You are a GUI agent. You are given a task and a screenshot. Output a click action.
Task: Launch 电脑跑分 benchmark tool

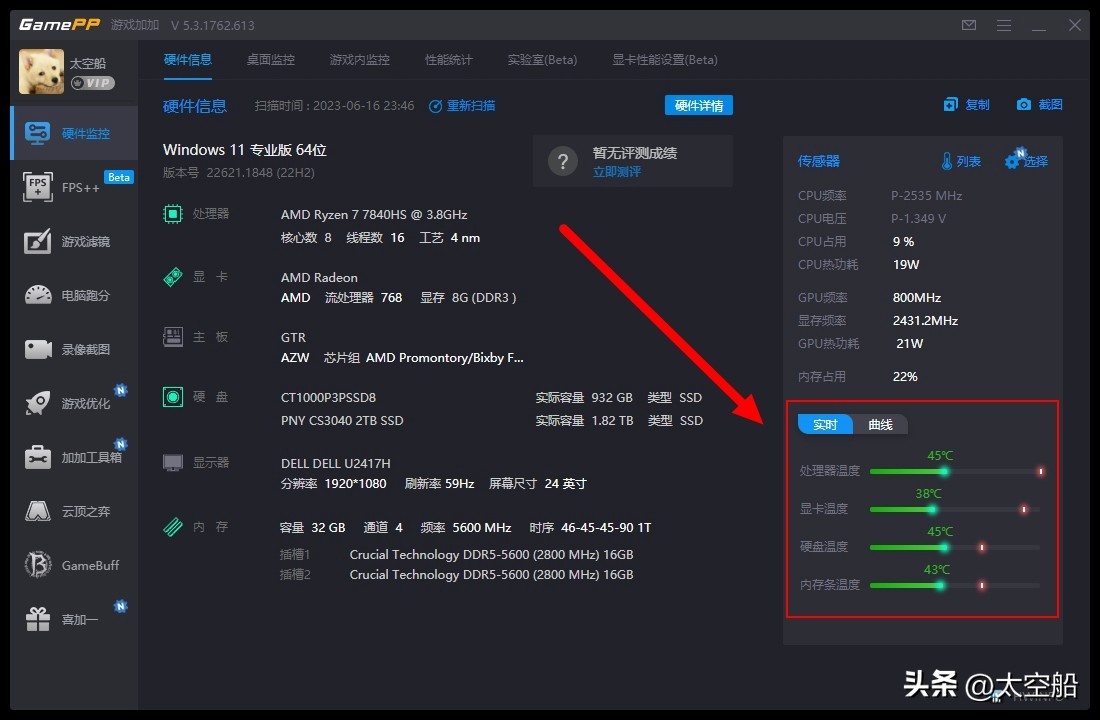75,295
